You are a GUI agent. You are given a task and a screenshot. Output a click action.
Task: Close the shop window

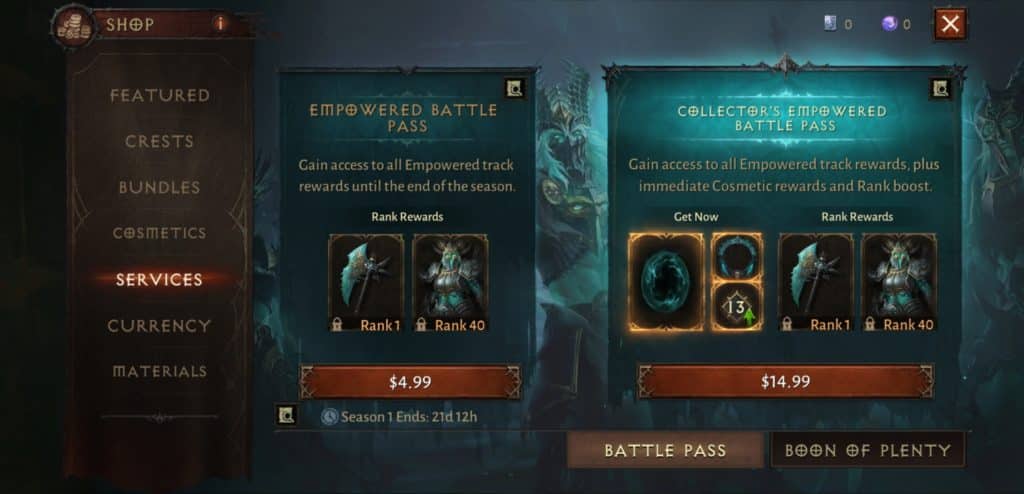pos(950,24)
